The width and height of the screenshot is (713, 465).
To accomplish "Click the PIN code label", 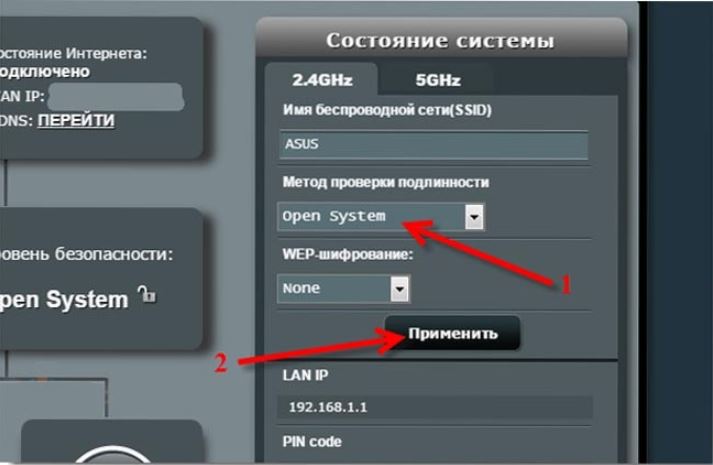I will (x=312, y=441).
